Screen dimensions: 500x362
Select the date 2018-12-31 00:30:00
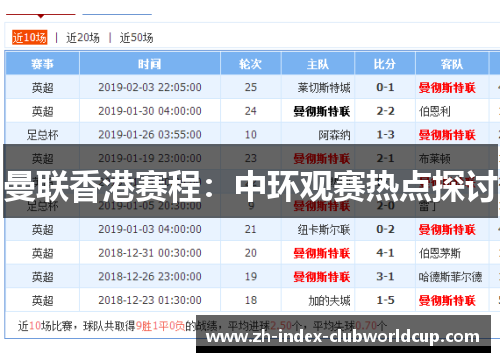pyautogui.click(x=150, y=253)
